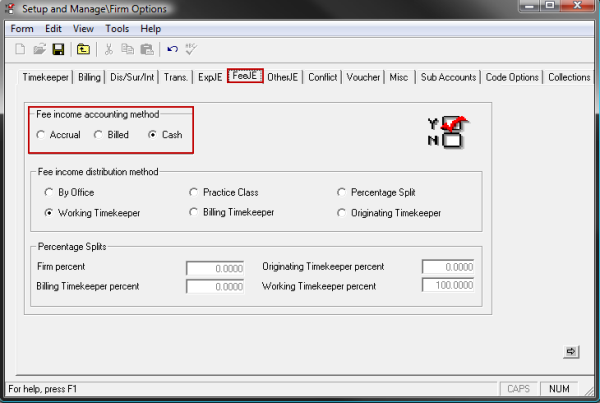Click the Undo arrow icon
This screenshot has height=403, width=600.
point(173,49)
